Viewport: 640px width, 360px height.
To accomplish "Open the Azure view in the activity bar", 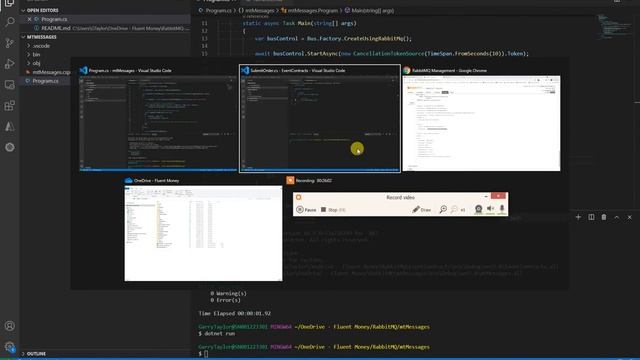I will 9,127.
